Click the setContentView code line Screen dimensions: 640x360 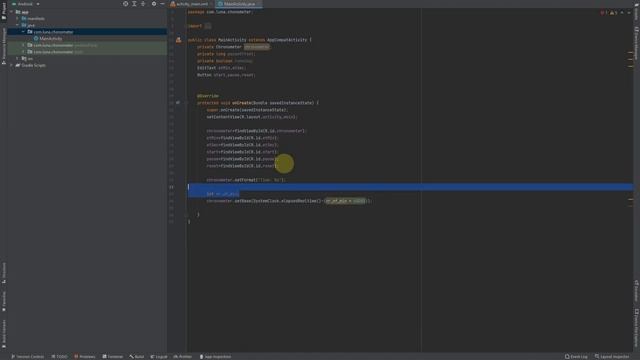252,117
